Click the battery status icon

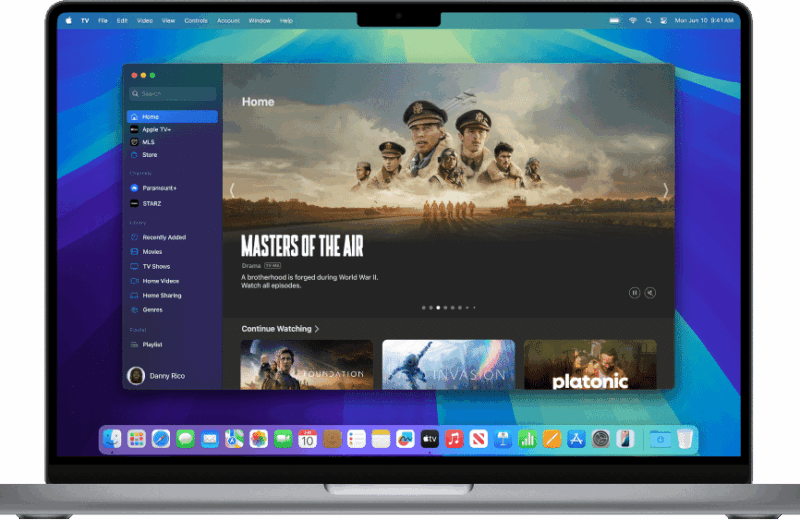pyautogui.click(x=614, y=21)
